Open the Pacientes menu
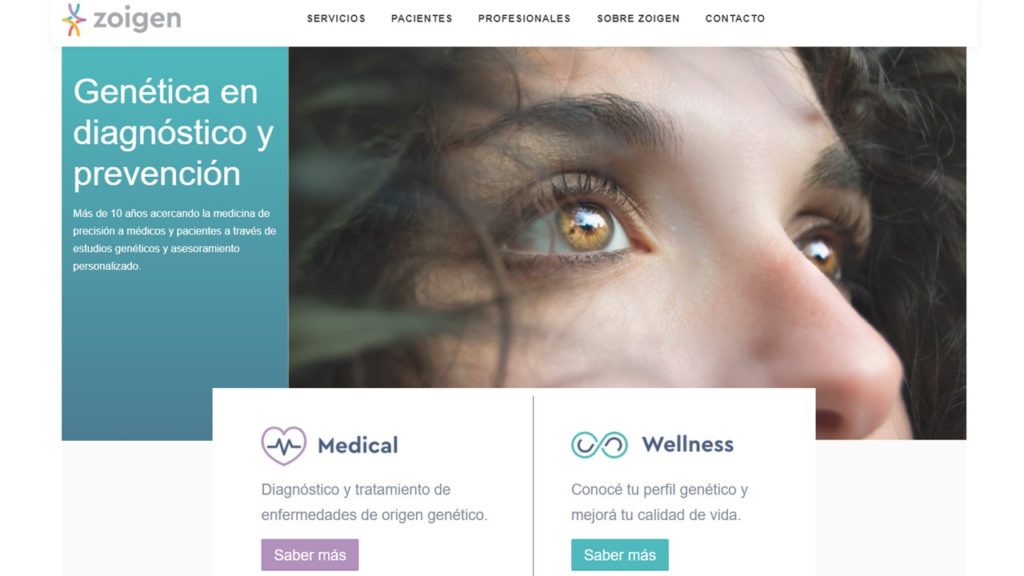The height and width of the screenshot is (576, 1024). tap(422, 18)
